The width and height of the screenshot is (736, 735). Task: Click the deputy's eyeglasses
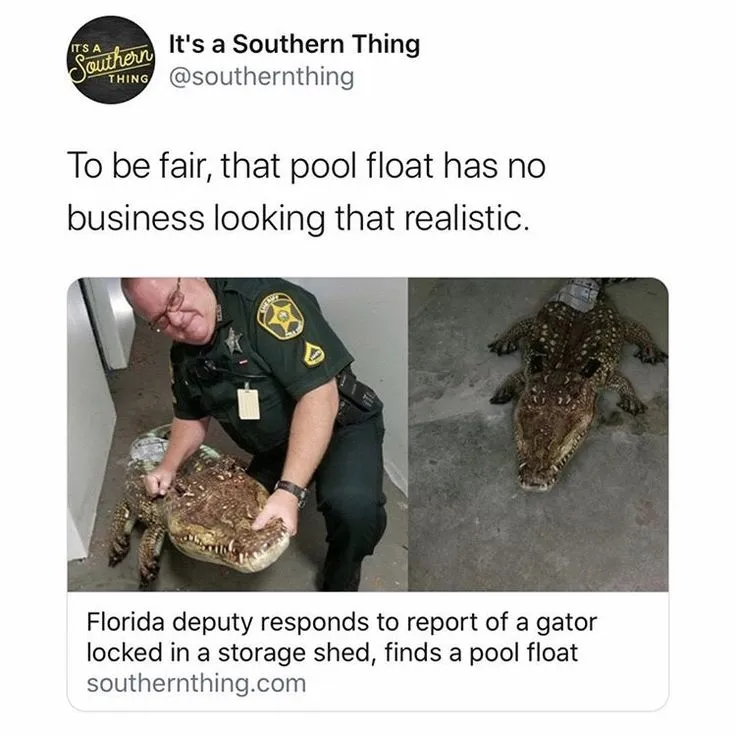tap(168, 307)
